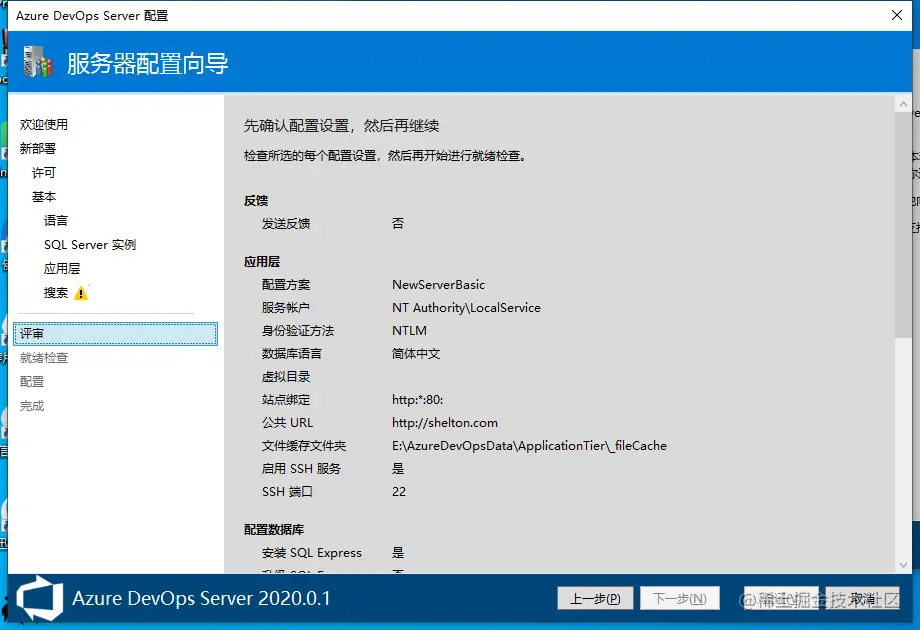This screenshot has height=630, width=920.
Task: Click the 配置 step in sidebar
Action: (32, 382)
